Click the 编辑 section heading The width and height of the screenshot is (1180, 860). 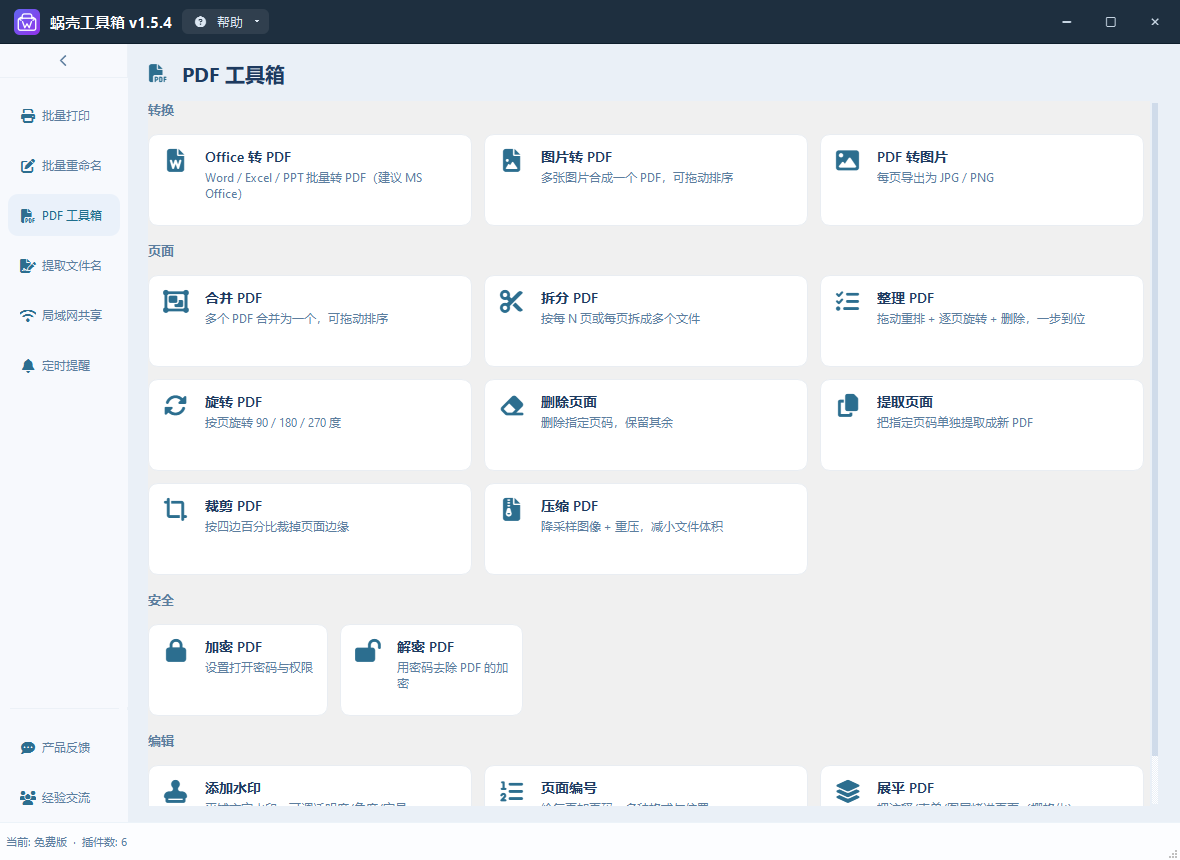pos(161,741)
